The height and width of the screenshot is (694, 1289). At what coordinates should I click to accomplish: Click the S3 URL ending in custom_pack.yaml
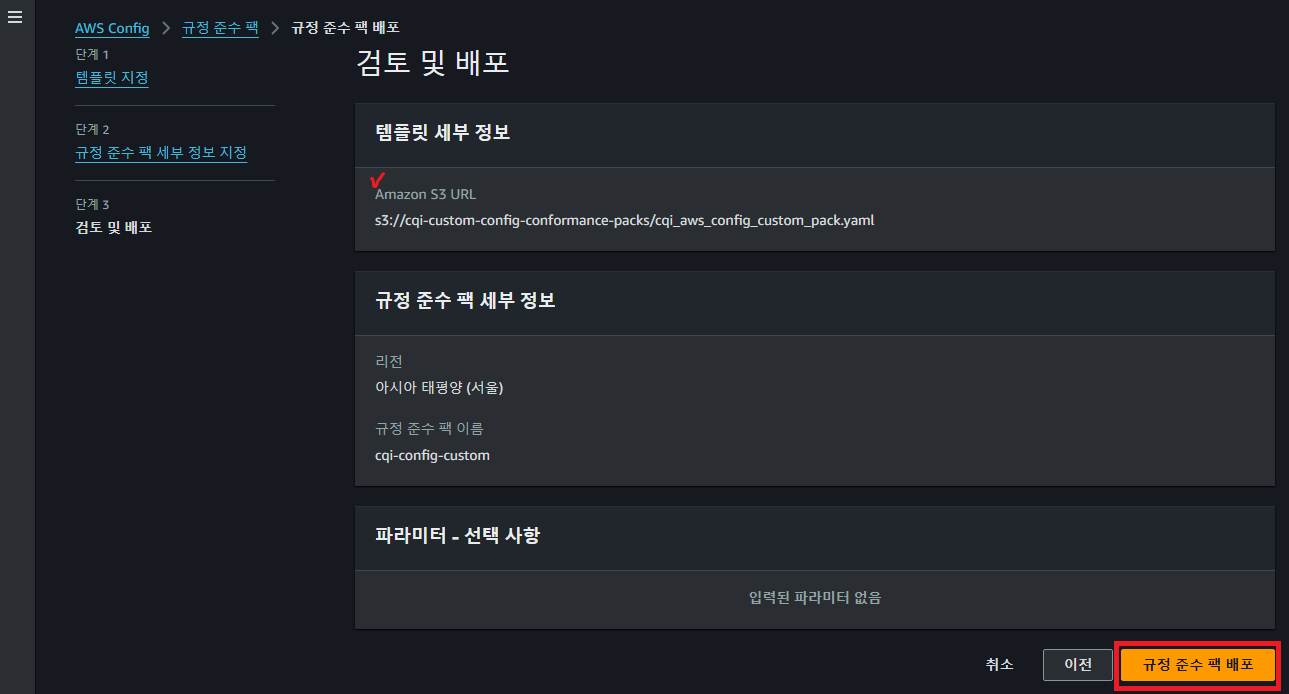click(x=624, y=220)
